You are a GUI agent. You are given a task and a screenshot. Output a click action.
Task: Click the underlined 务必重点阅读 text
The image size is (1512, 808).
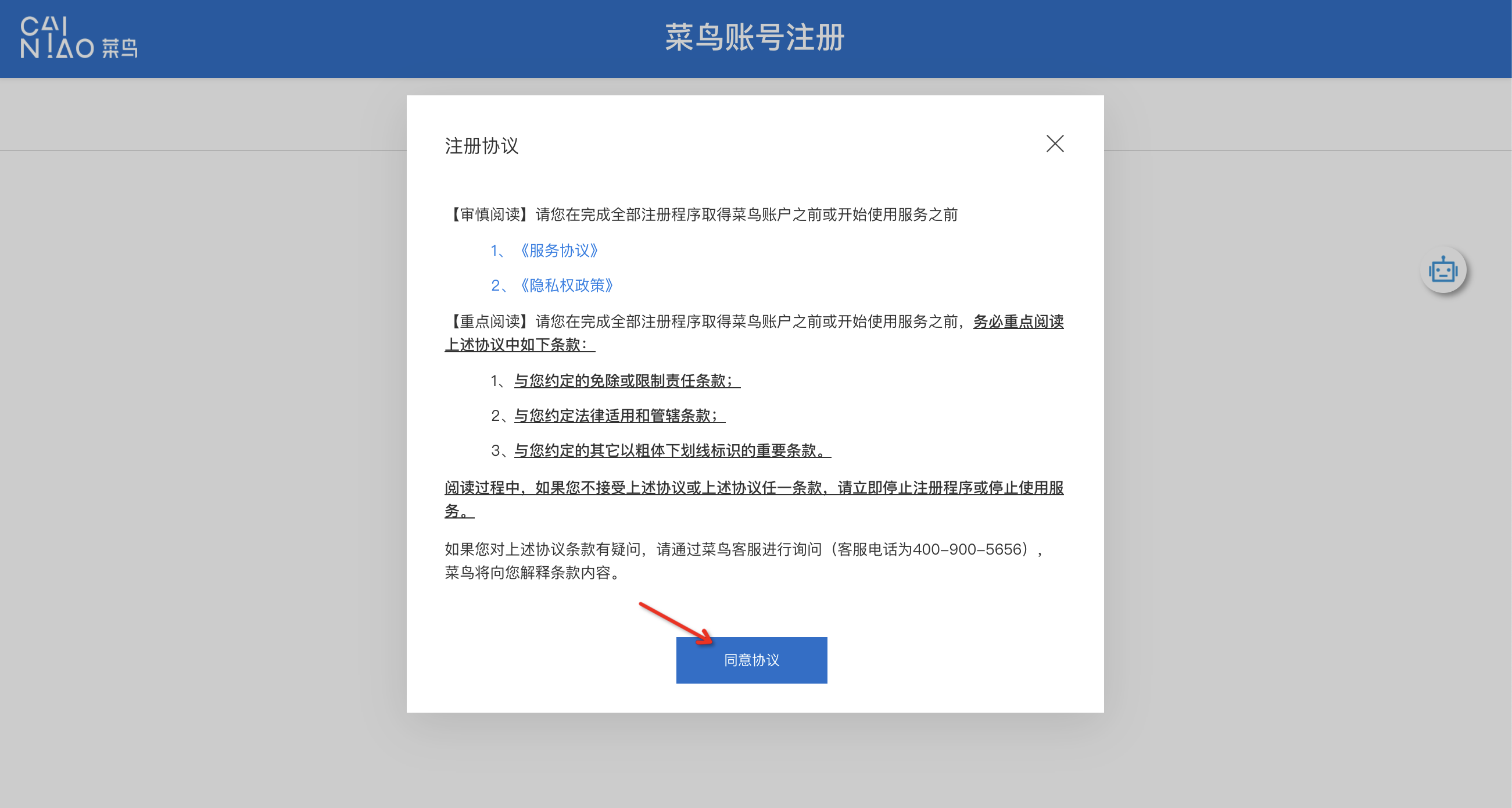click(x=1019, y=321)
